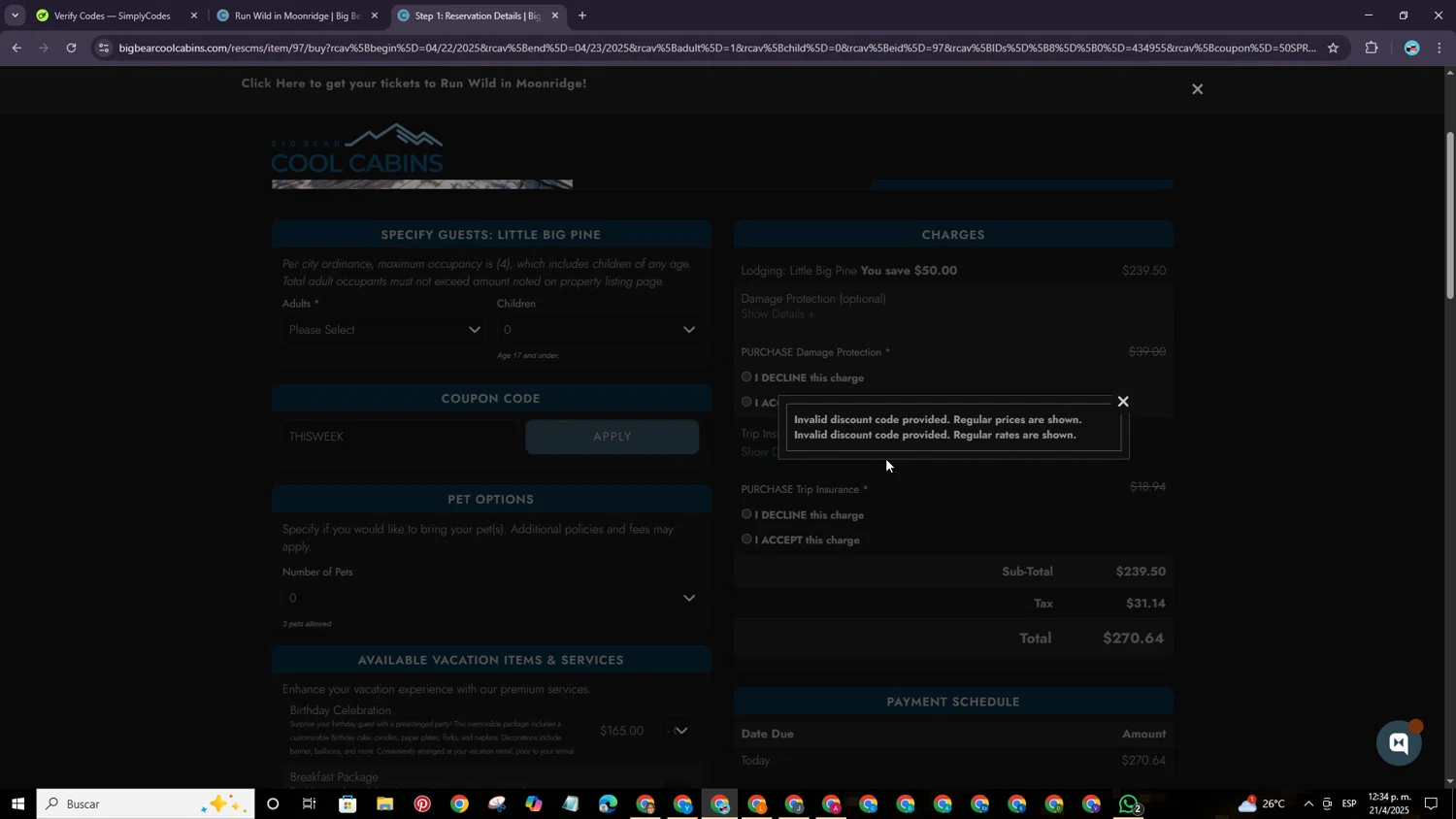Screen dimensions: 1456x819
Task: Open the Adults 'Please Select' dropdown
Action: click(384, 330)
